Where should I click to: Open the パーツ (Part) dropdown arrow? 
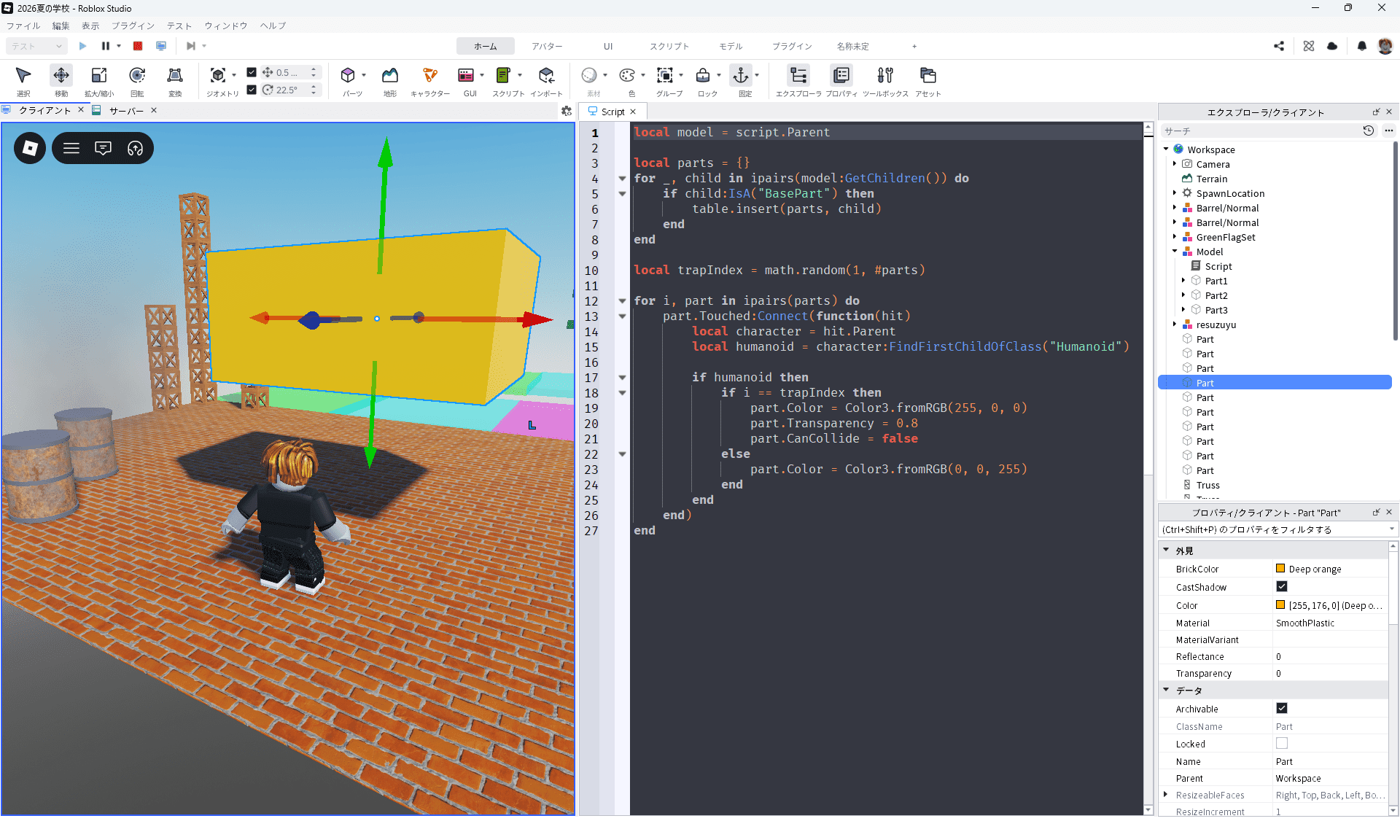pos(364,75)
